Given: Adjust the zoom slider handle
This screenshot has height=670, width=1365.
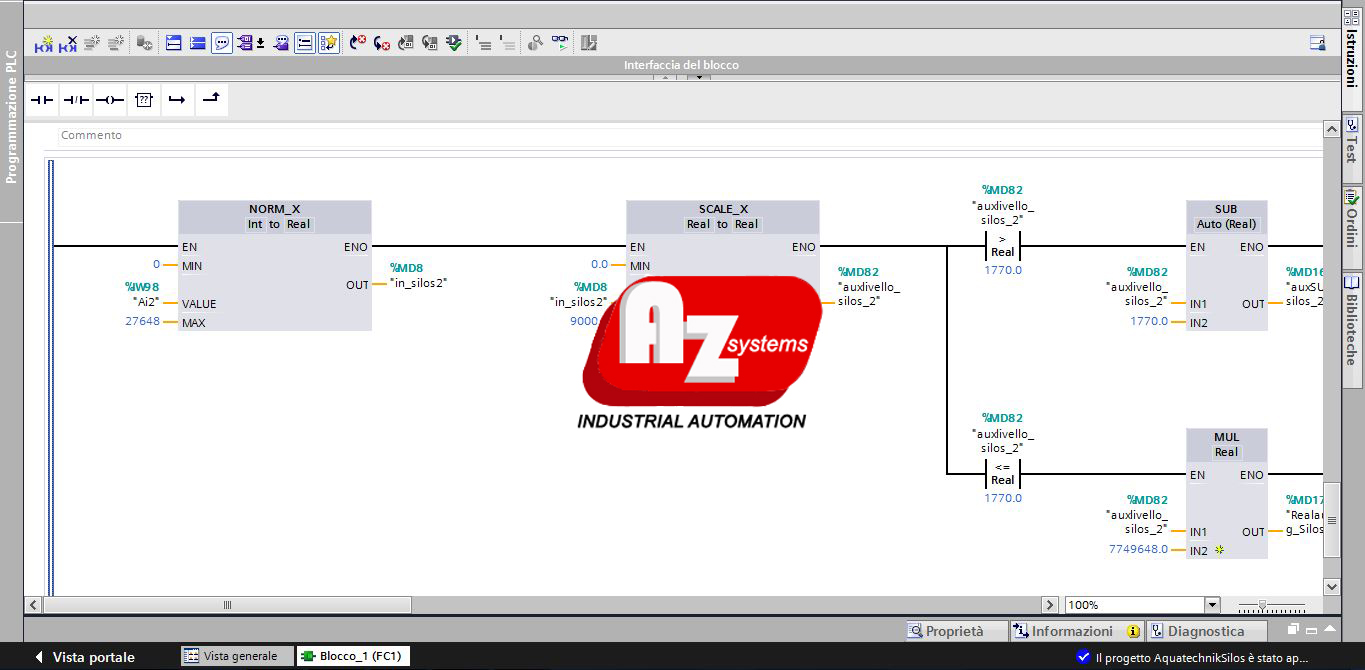Looking at the screenshot, I should 1263,606.
